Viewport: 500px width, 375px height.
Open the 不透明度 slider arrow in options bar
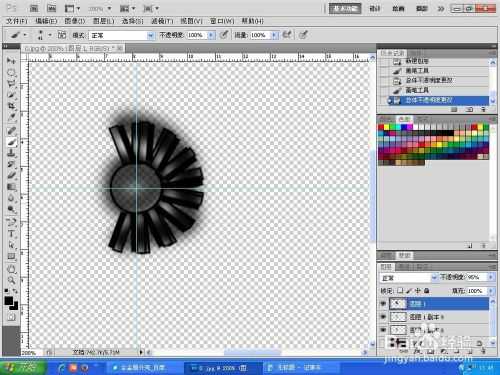(211, 35)
